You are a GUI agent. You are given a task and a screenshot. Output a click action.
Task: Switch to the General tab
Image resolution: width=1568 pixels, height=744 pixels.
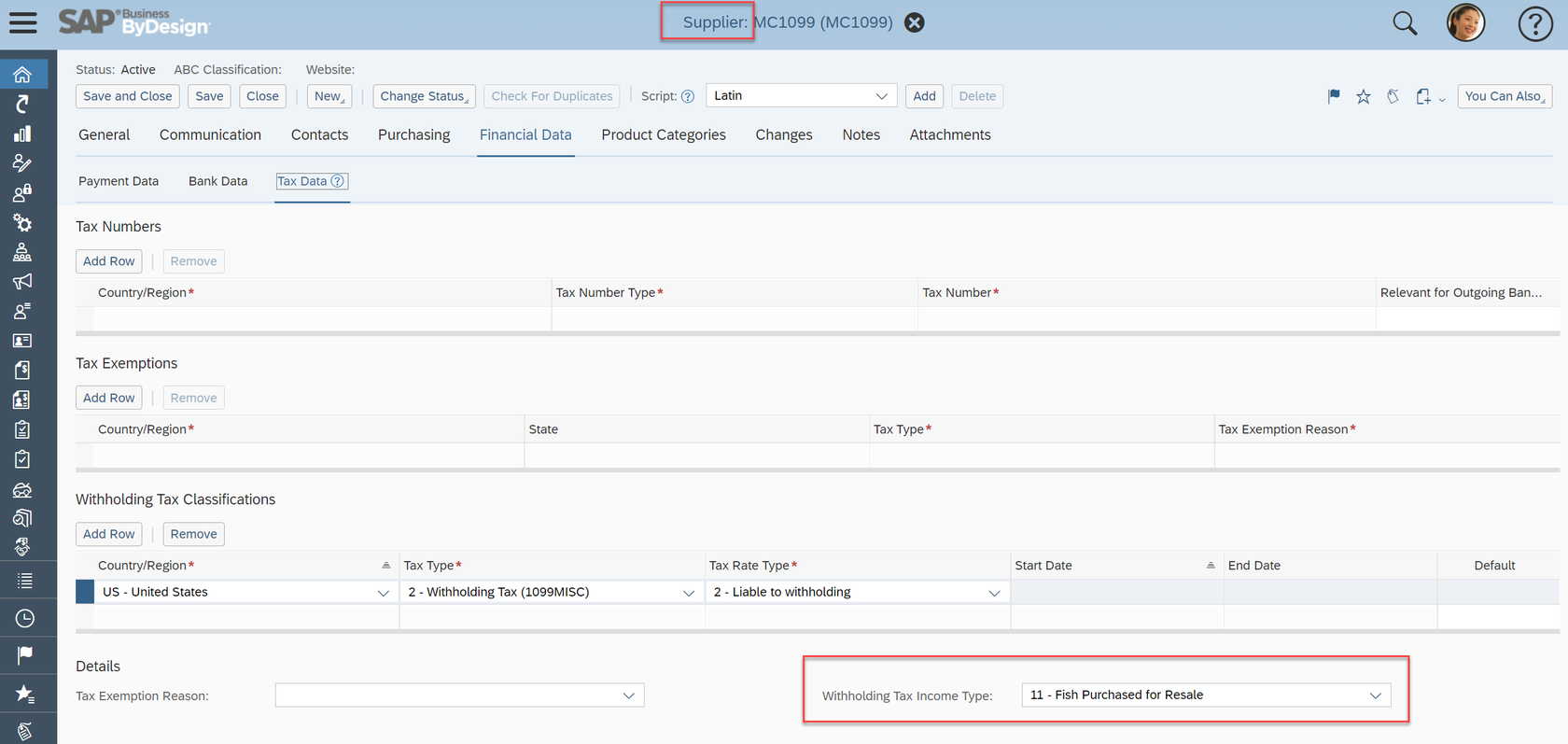(105, 134)
